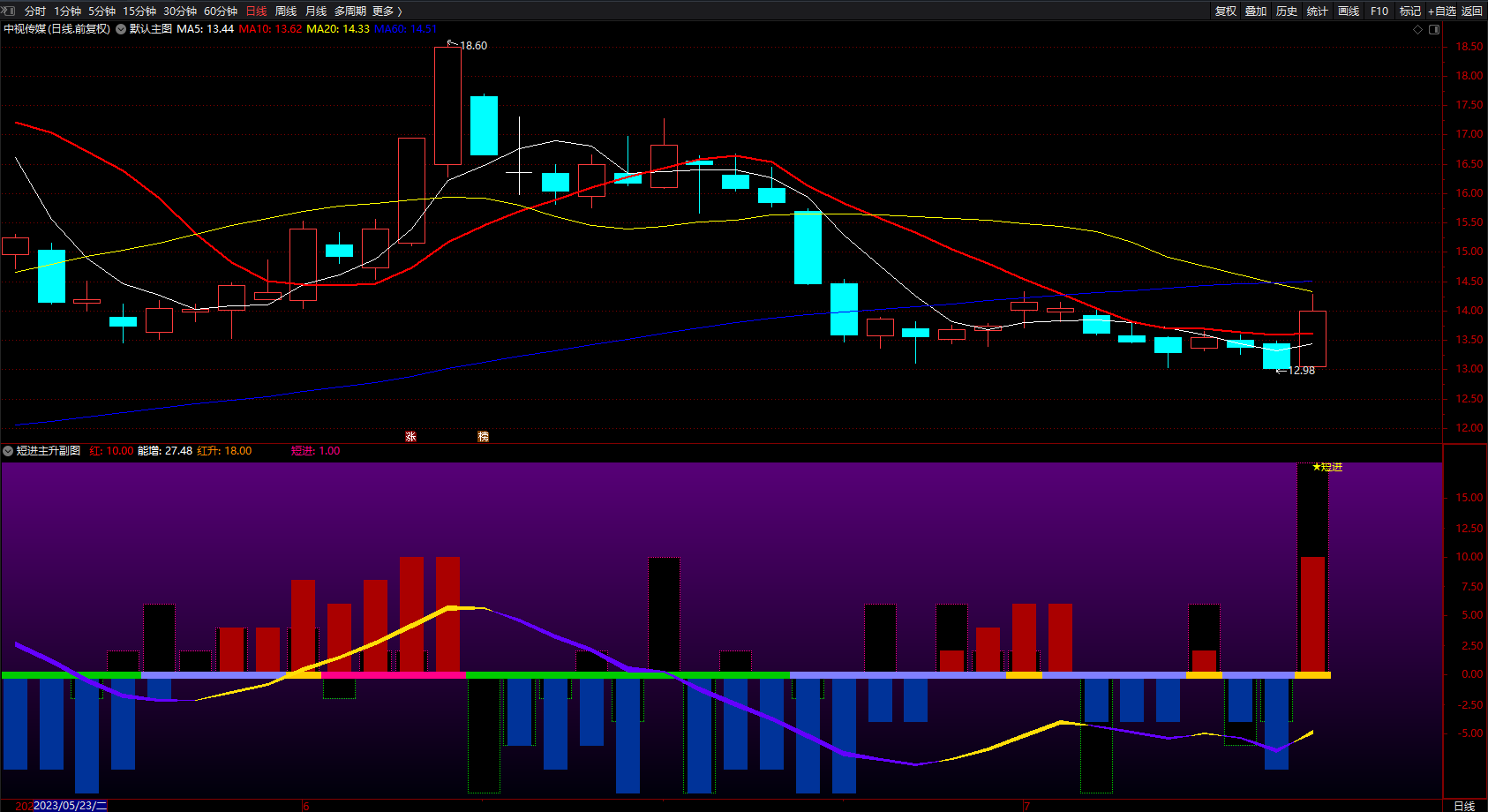
Task: Click the 15.00 price axis label in the main chart
Action: click(1469, 252)
